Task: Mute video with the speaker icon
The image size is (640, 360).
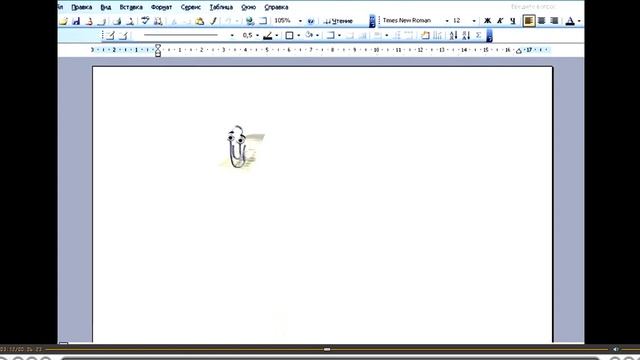Action: click(616, 349)
